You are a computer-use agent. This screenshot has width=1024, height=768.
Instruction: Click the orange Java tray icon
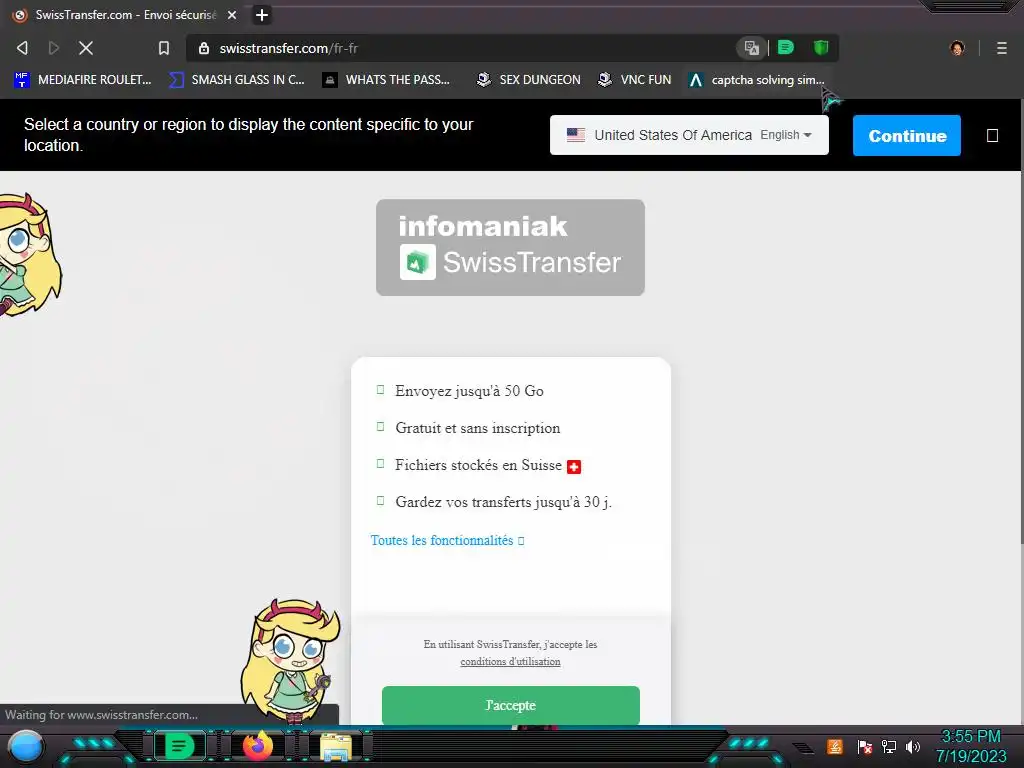(834, 746)
